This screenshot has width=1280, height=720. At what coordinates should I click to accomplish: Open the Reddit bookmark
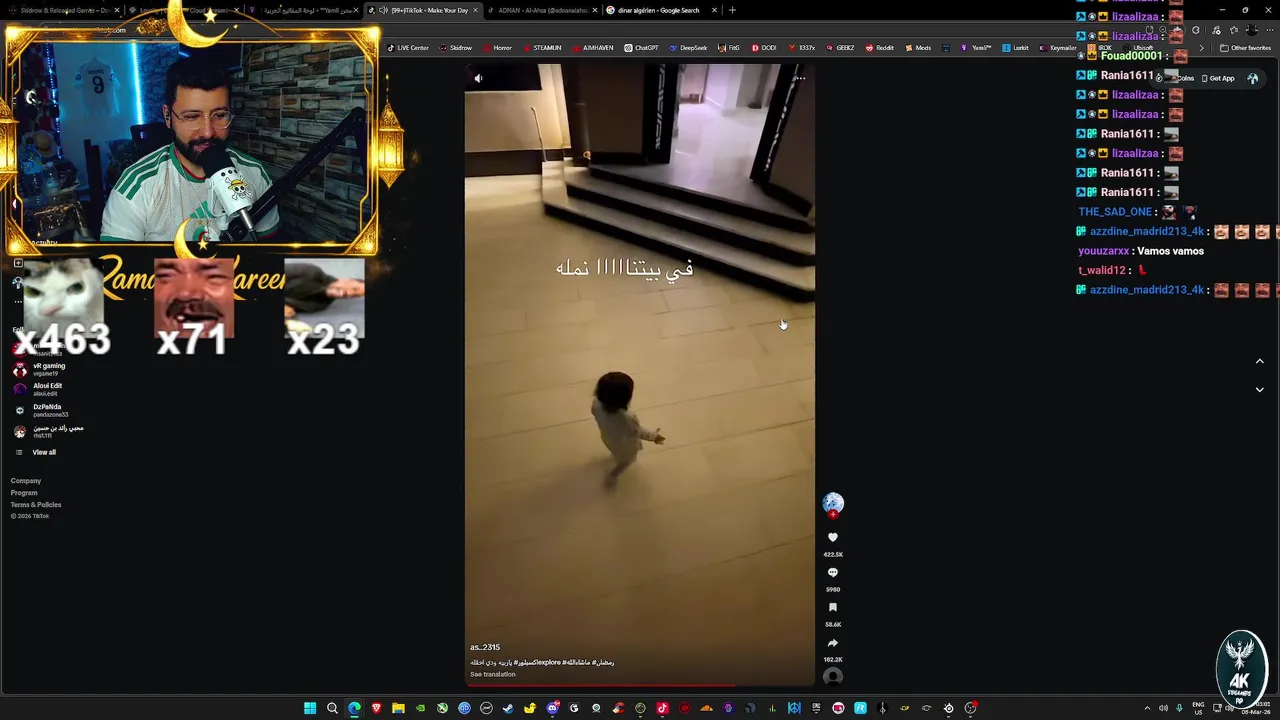click(880, 48)
